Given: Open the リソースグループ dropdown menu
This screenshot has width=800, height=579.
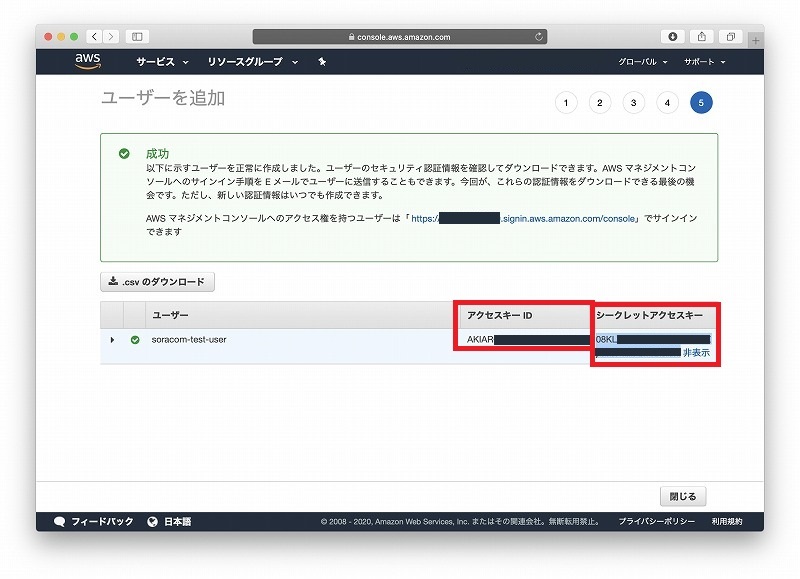Looking at the screenshot, I should (253, 62).
